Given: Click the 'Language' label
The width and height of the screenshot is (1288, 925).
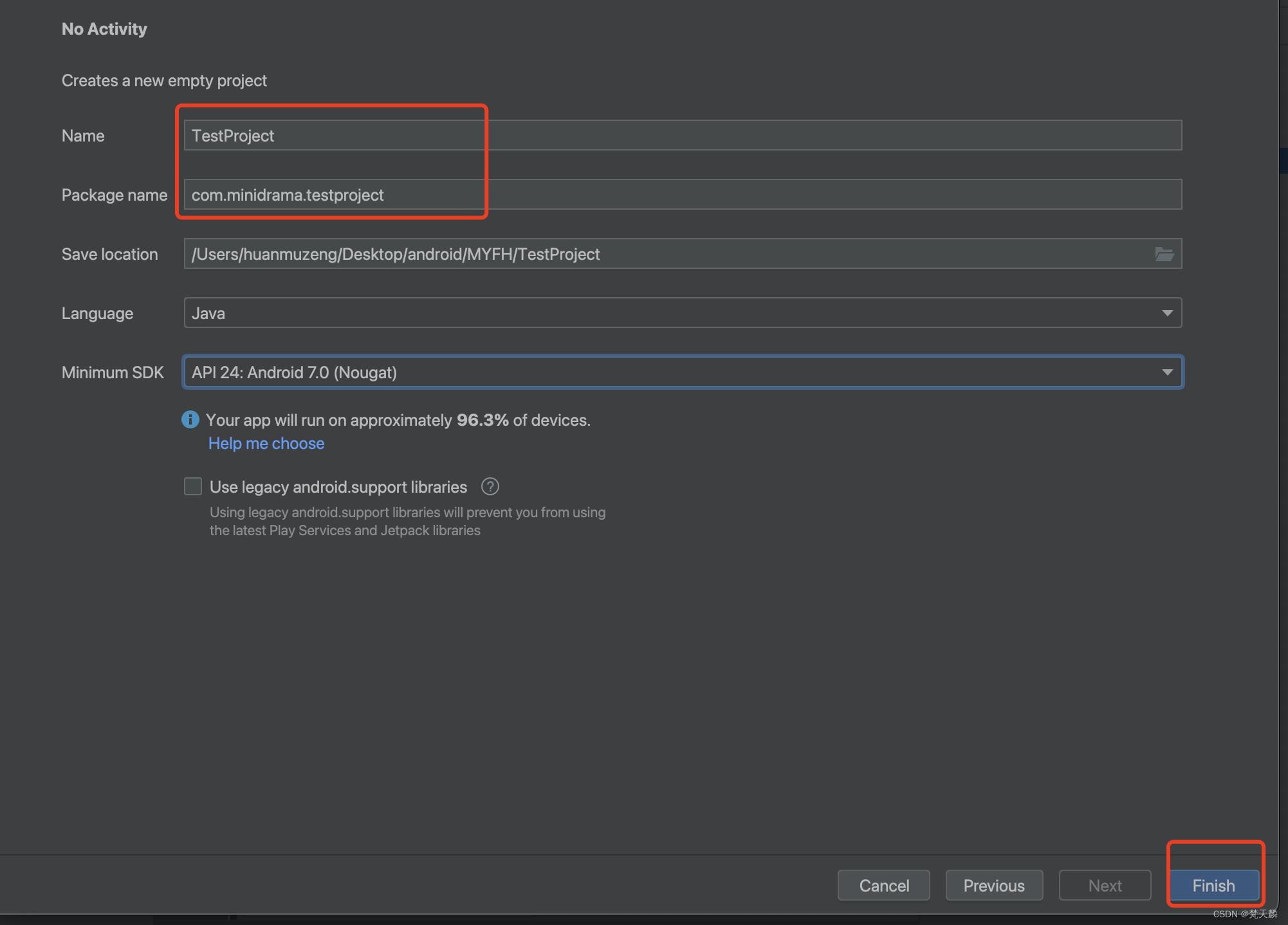Looking at the screenshot, I should pos(97,313).
